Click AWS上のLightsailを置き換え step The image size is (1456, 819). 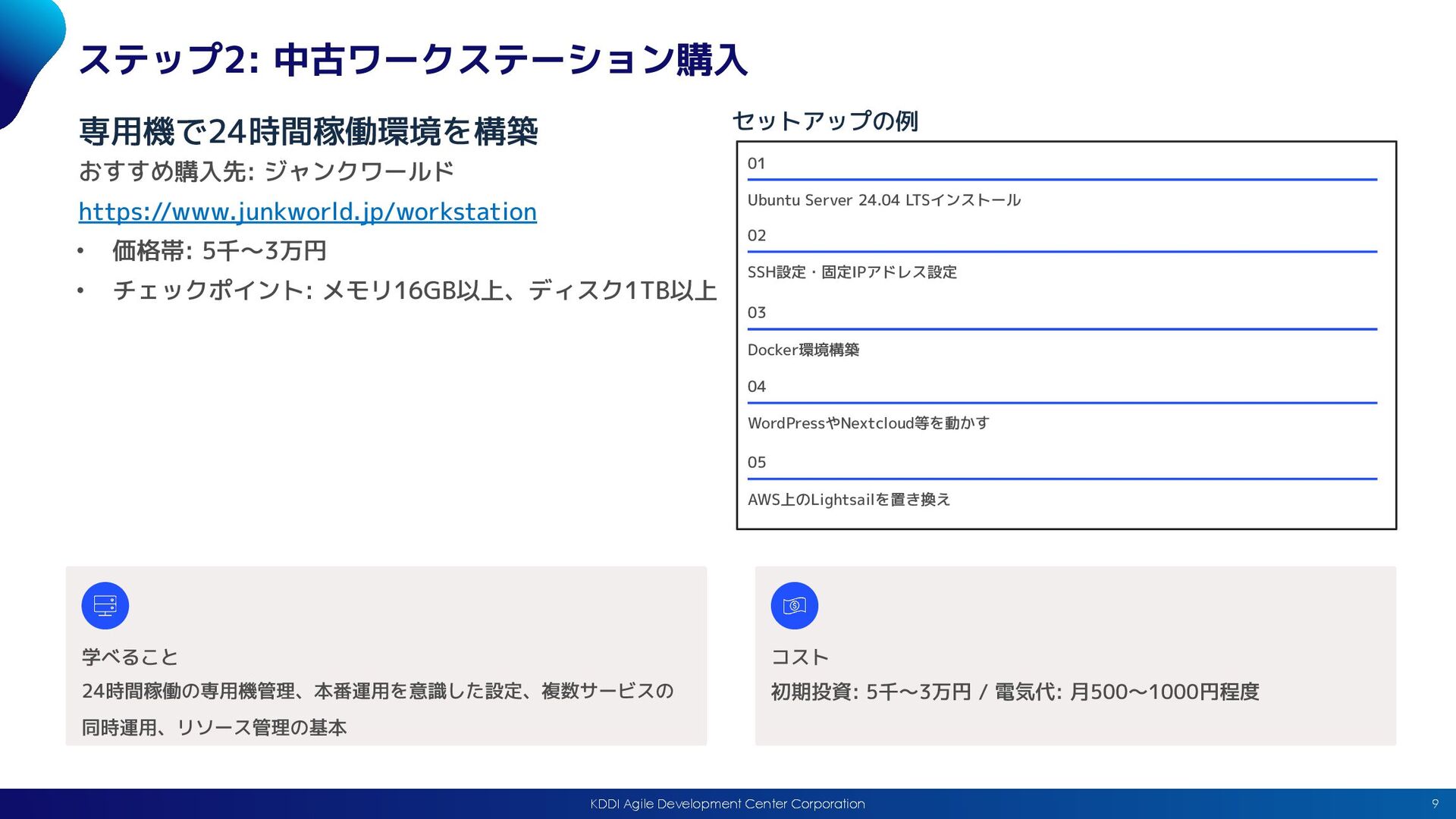[849, 500]
